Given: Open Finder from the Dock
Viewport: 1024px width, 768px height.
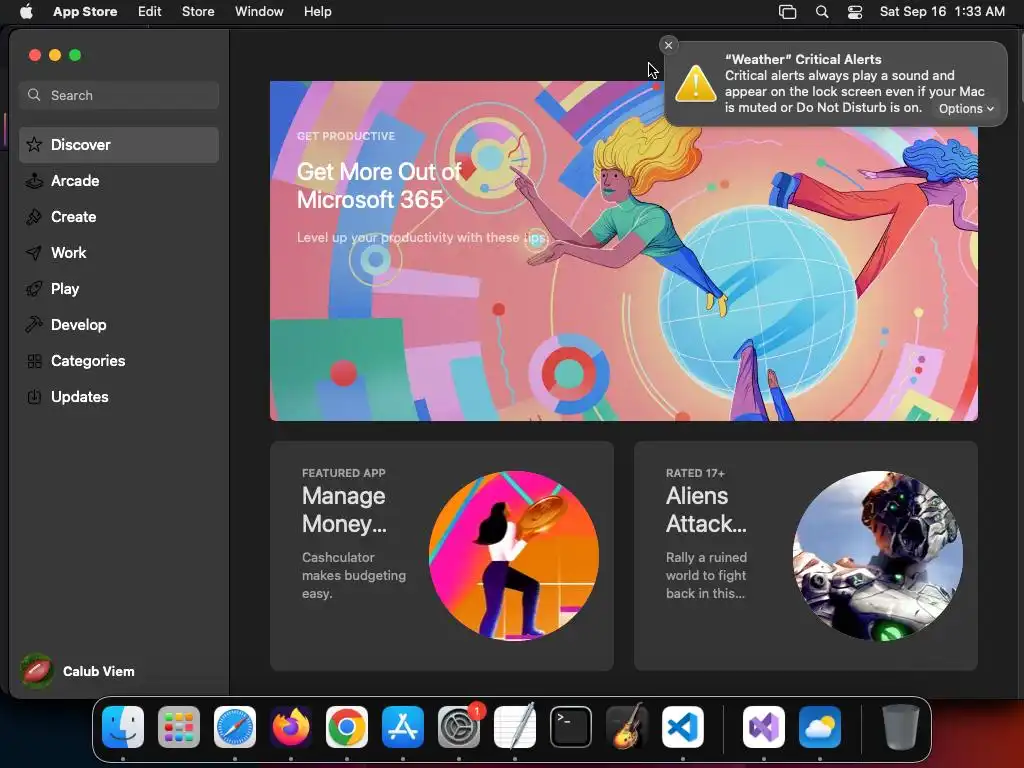Looking at the screenshot, I should tap(123, 727).
